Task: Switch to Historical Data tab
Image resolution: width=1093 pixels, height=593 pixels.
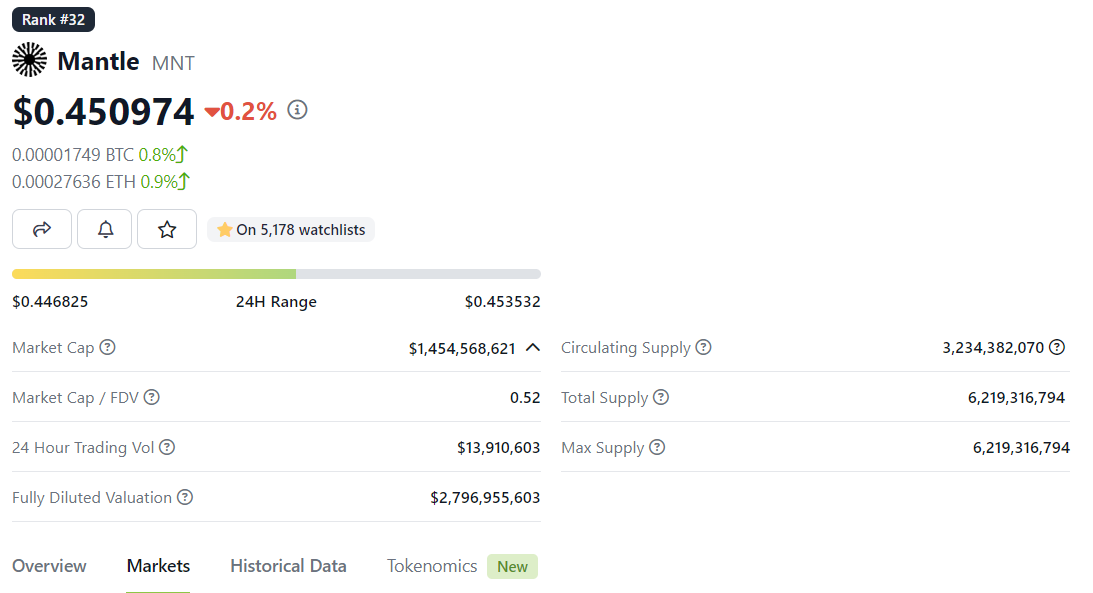Action: pyautogui.click(x=288, y=566)
